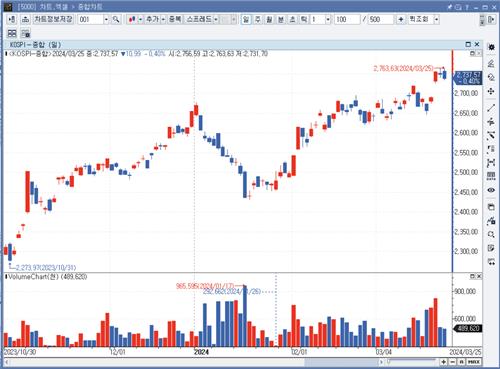Click the VolumeChart(전) indicator label
The image size is (500, 369).
click(47, 277)
